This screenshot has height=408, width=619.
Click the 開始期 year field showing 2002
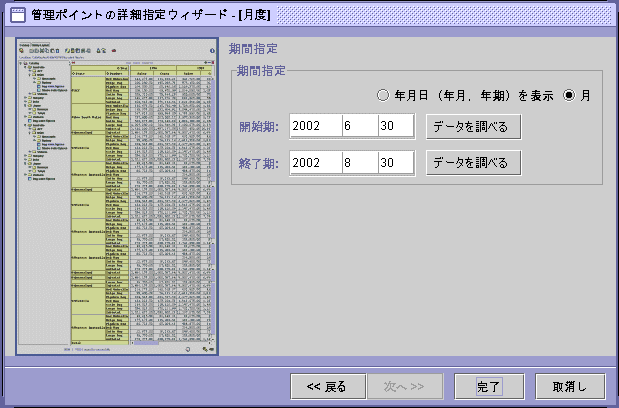(x=312, y=127)
